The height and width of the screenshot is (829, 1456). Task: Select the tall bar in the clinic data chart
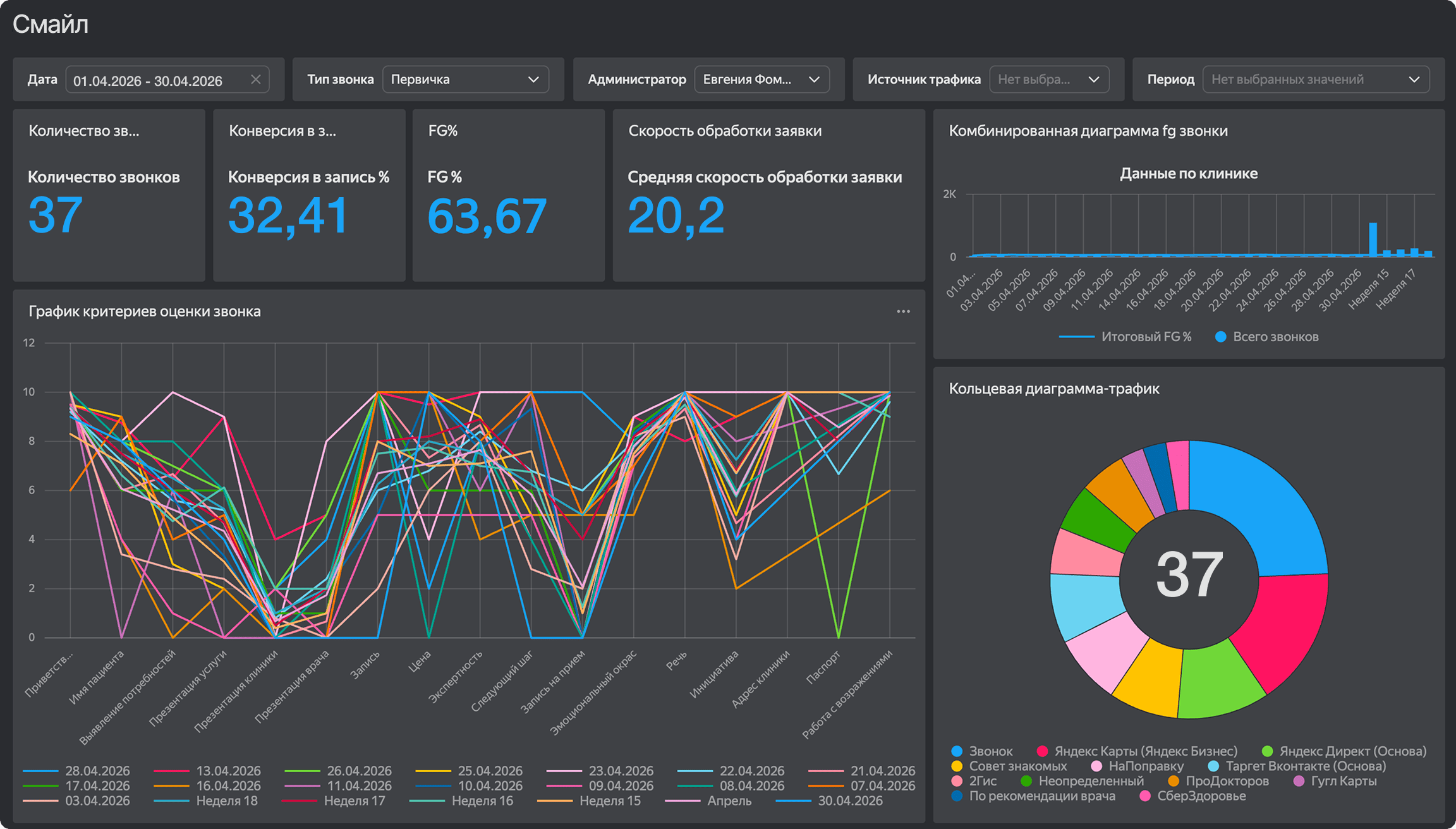pyautogui.click(x=1373, y=239)
